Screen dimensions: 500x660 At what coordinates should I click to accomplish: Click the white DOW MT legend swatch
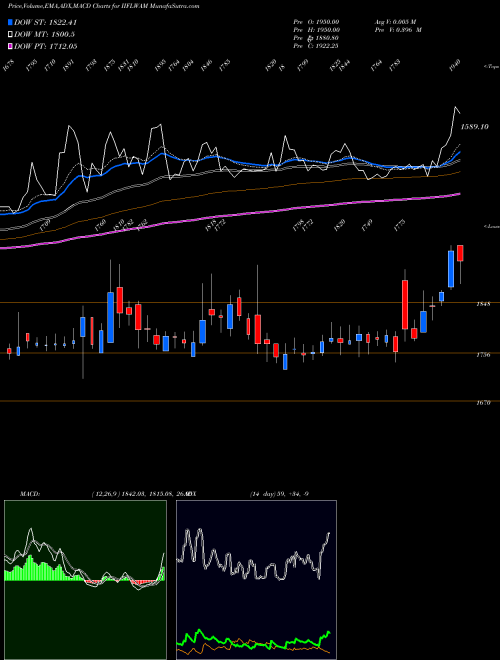pyautogui.click(x=11, y=34)
